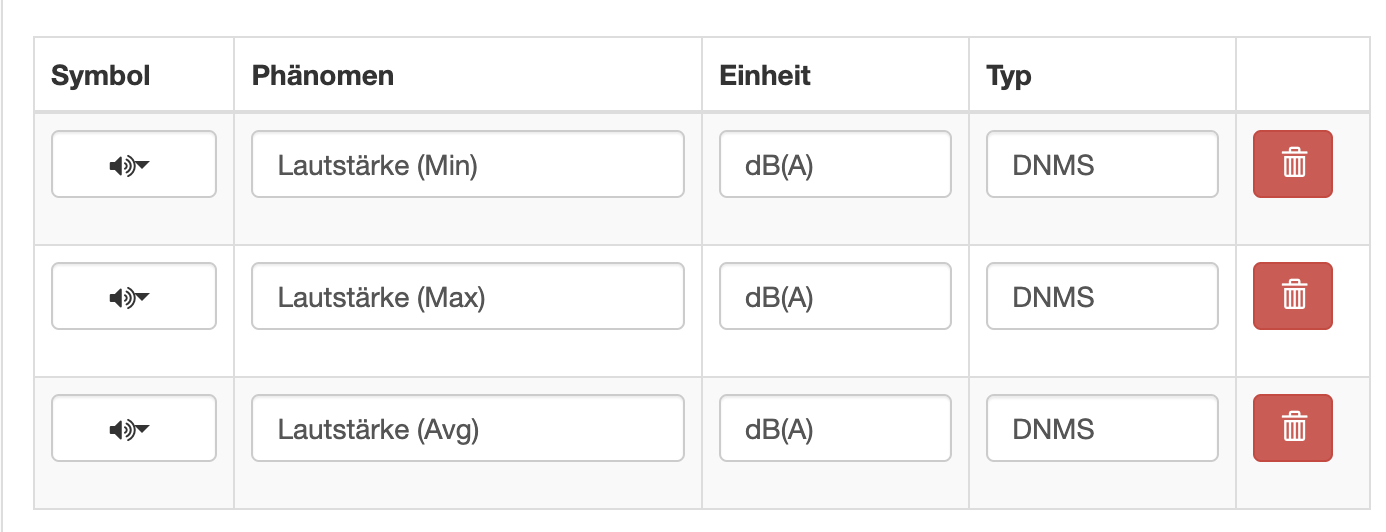Click the Phänomen column header
Screen dimensions: 1386x532
tap(322, 75)
